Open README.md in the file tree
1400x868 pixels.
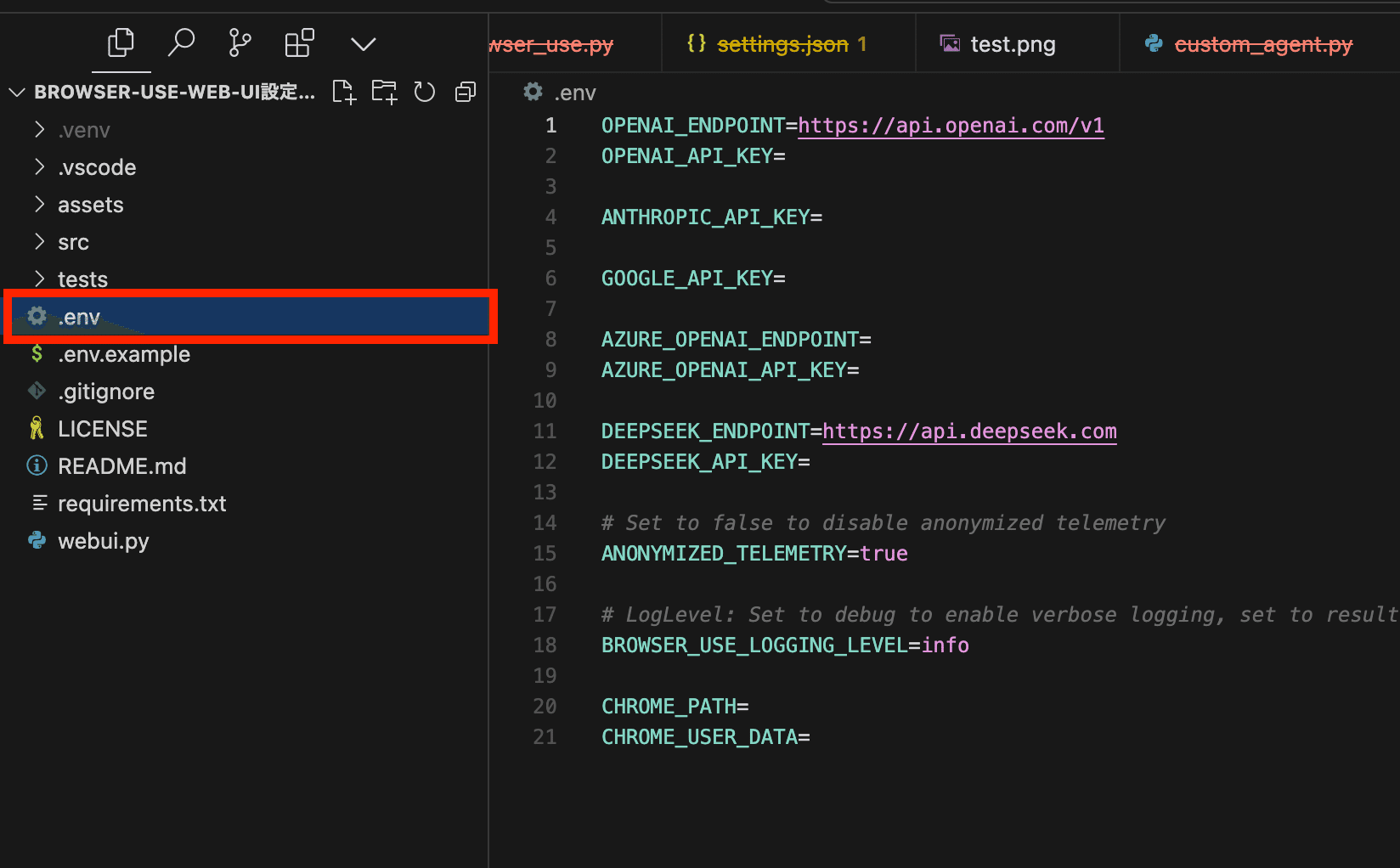121,466
